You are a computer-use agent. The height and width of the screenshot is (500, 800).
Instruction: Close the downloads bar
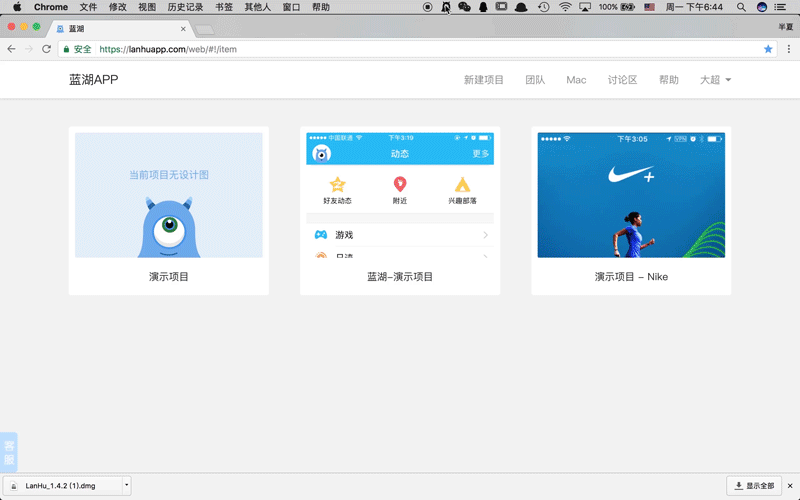coord(790,486)
